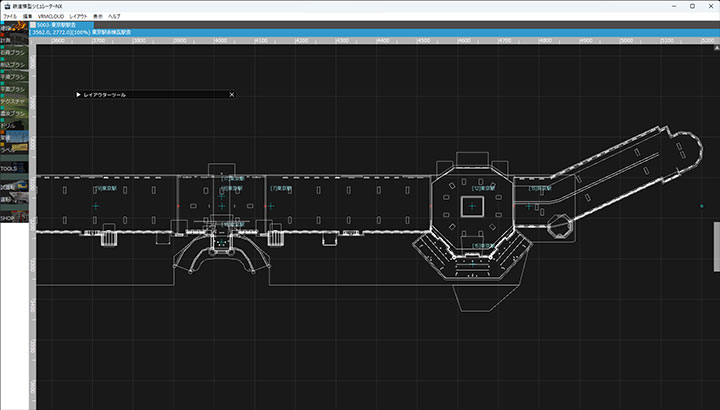Select the 架線 catenary tool with blue thumbnail
720x410 pixels.
click(x=14, y=137)
